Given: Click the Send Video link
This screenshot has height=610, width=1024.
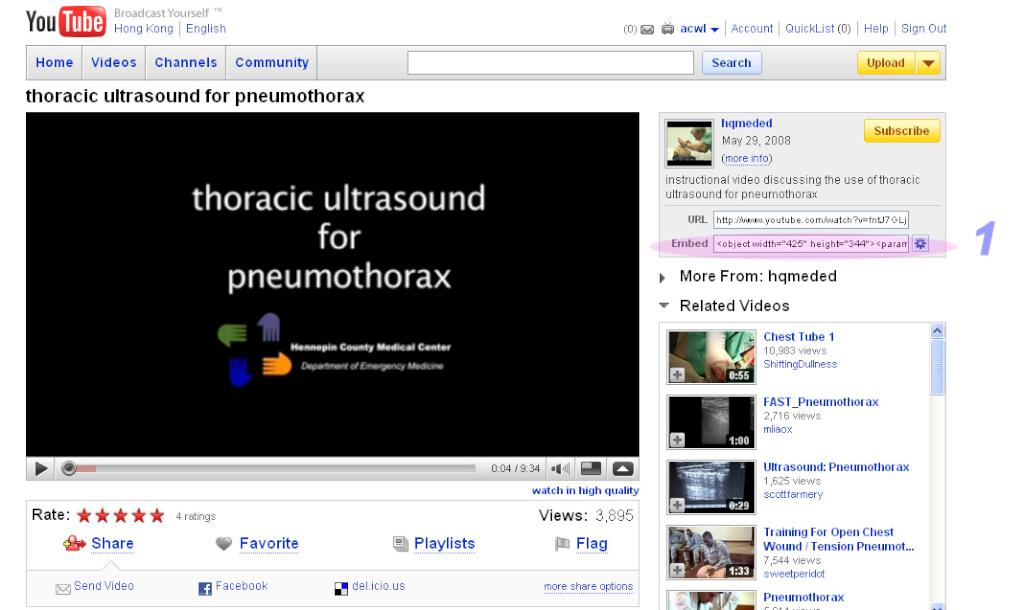Looking at the screenshot, I should pos(104,586).
